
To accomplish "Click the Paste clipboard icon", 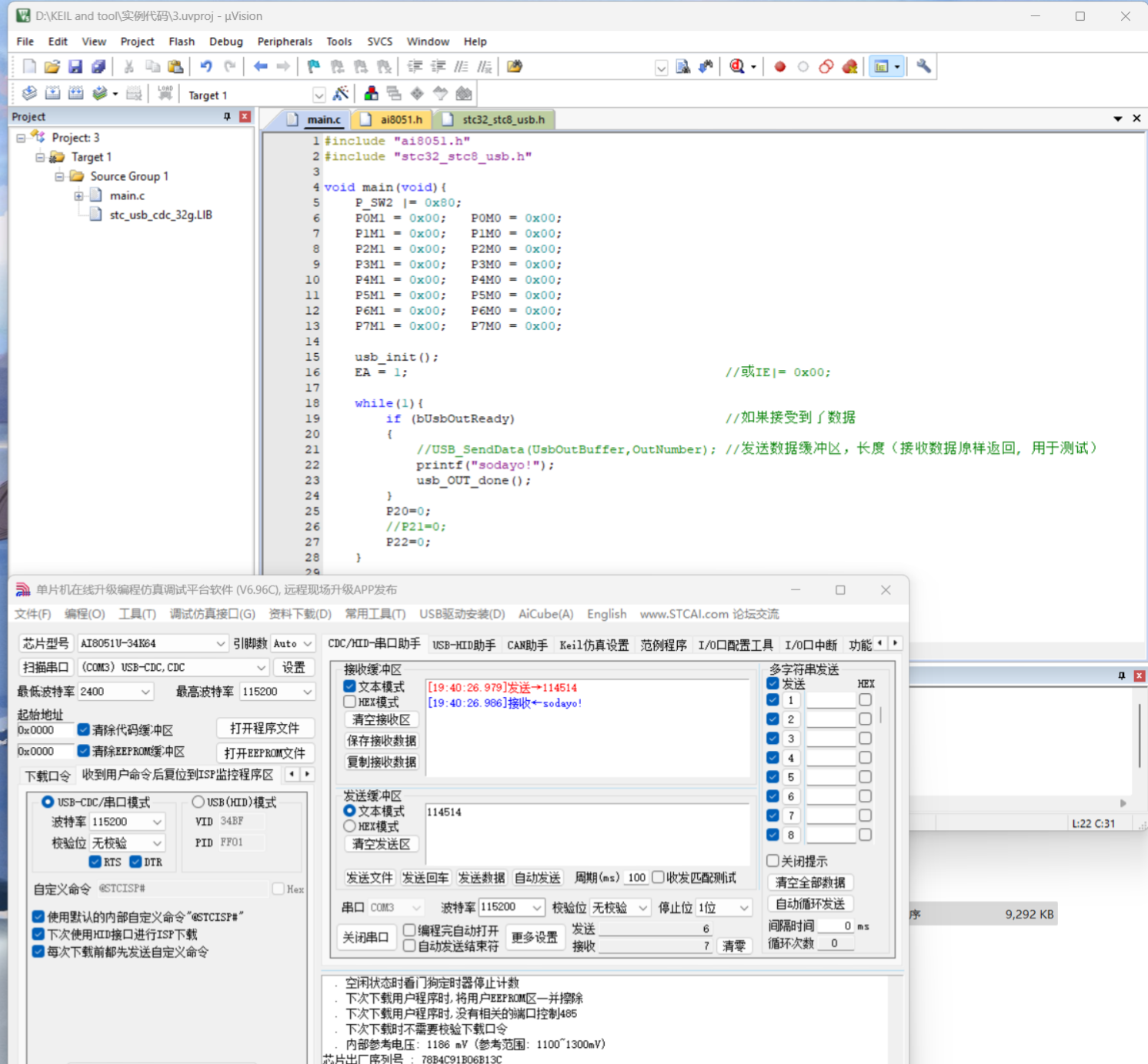I will (x=175, y=67).
